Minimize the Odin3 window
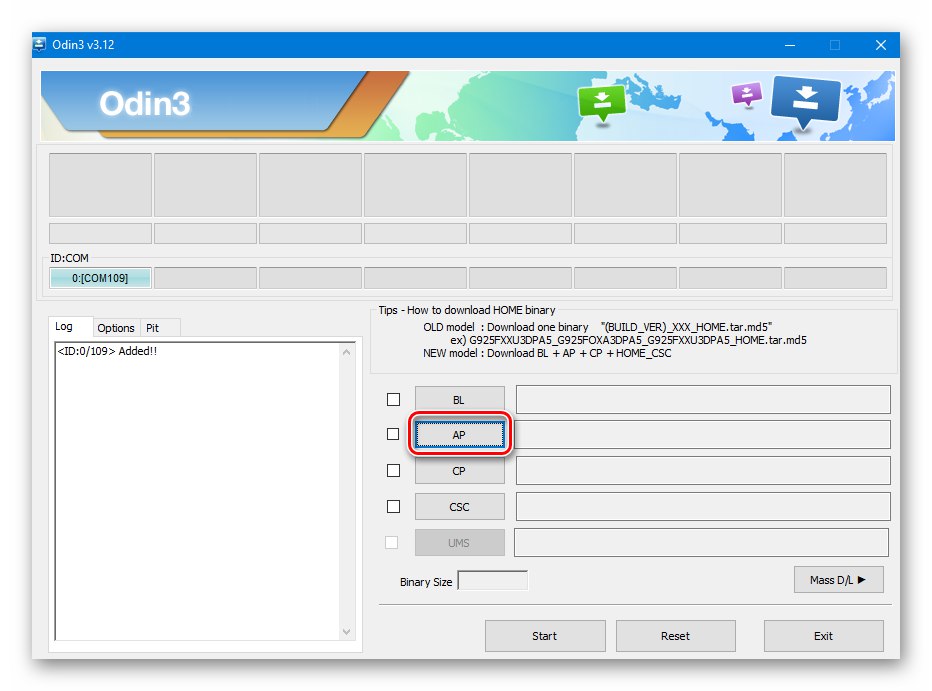This screenshot has width=932, height=691. point(790,45)
